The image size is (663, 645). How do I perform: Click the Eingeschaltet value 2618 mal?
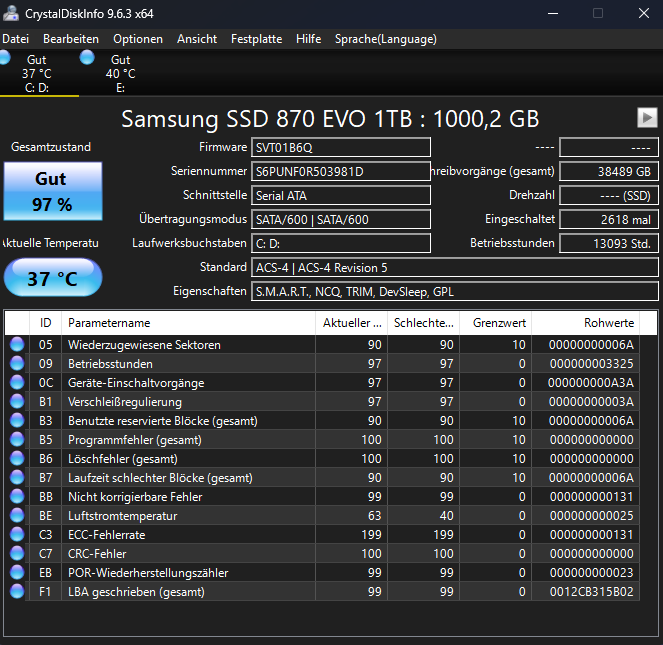click(x=609, y=220)
